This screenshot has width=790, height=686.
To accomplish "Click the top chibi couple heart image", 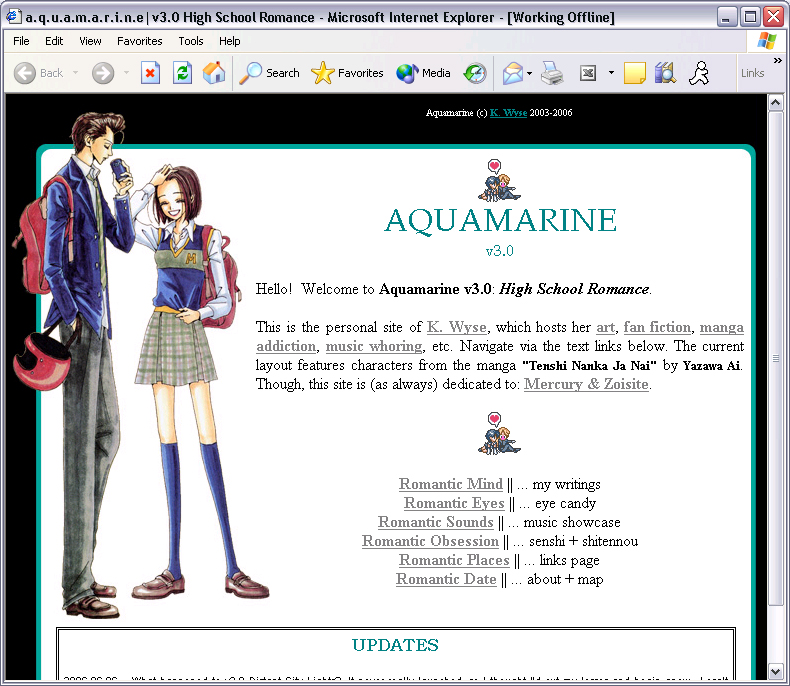I will click(x=499, y=180).
